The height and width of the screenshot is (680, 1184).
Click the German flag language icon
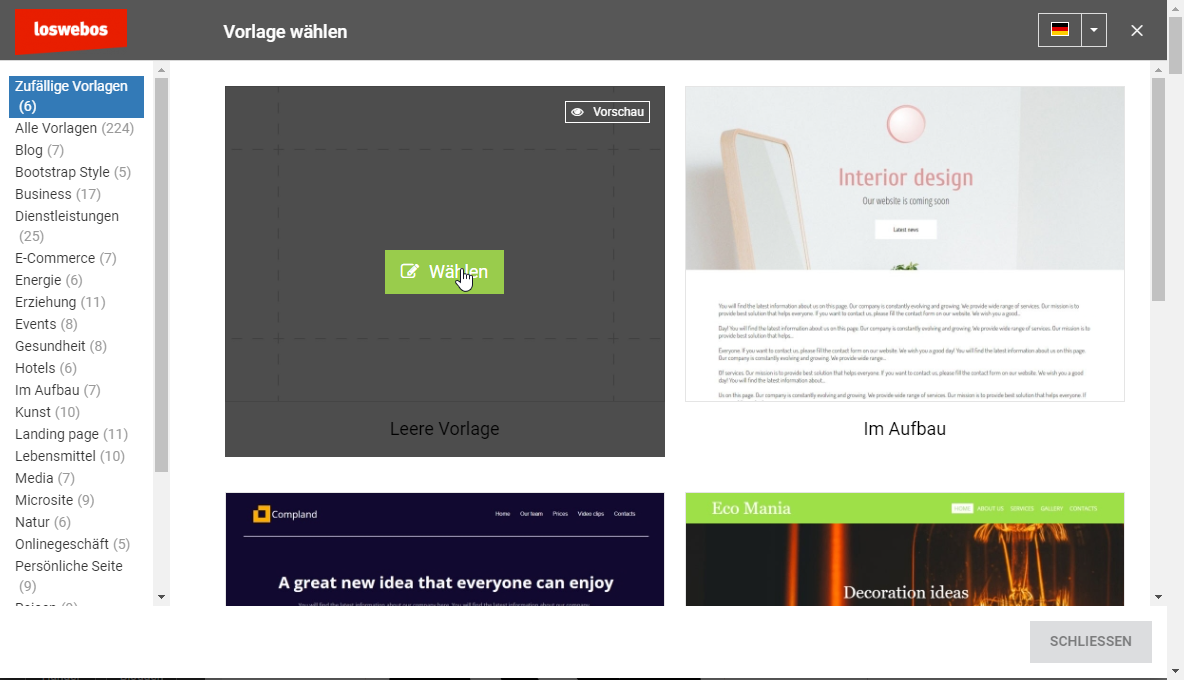(x=1060, y=30)
